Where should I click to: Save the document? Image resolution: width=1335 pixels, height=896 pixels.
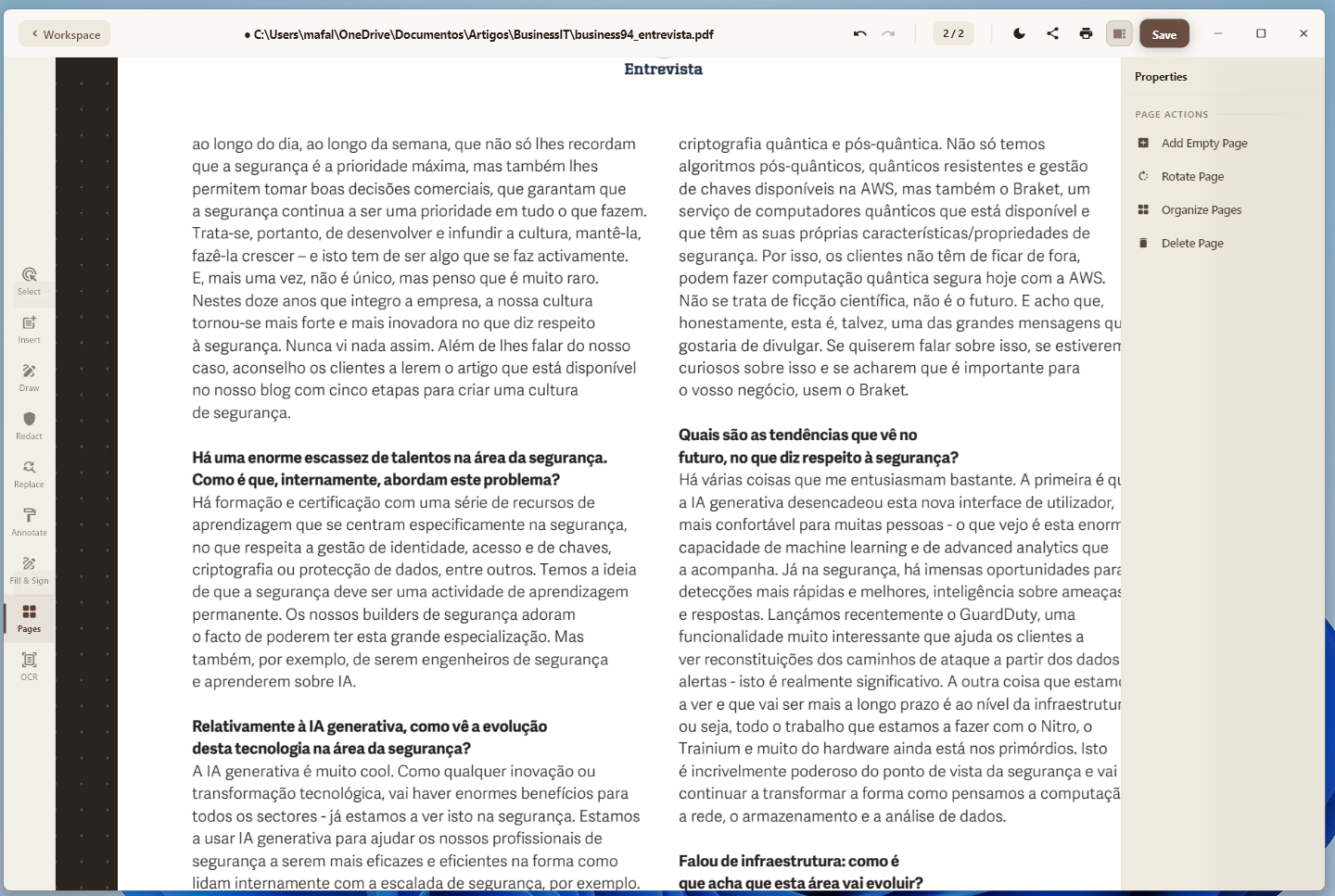(x=1164, y=34)
